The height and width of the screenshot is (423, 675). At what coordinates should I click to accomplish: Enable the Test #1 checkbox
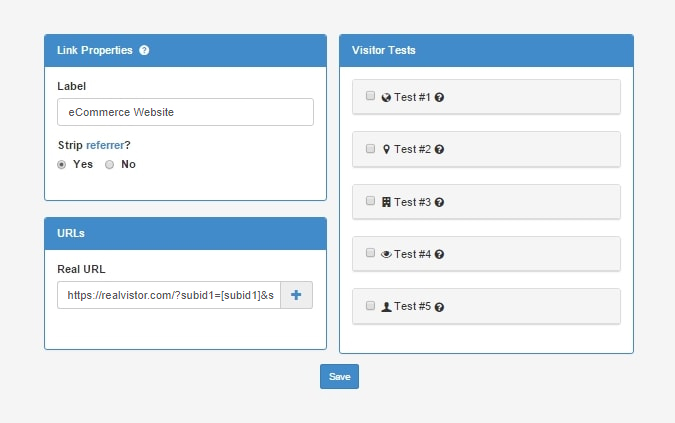click(370, 96)
